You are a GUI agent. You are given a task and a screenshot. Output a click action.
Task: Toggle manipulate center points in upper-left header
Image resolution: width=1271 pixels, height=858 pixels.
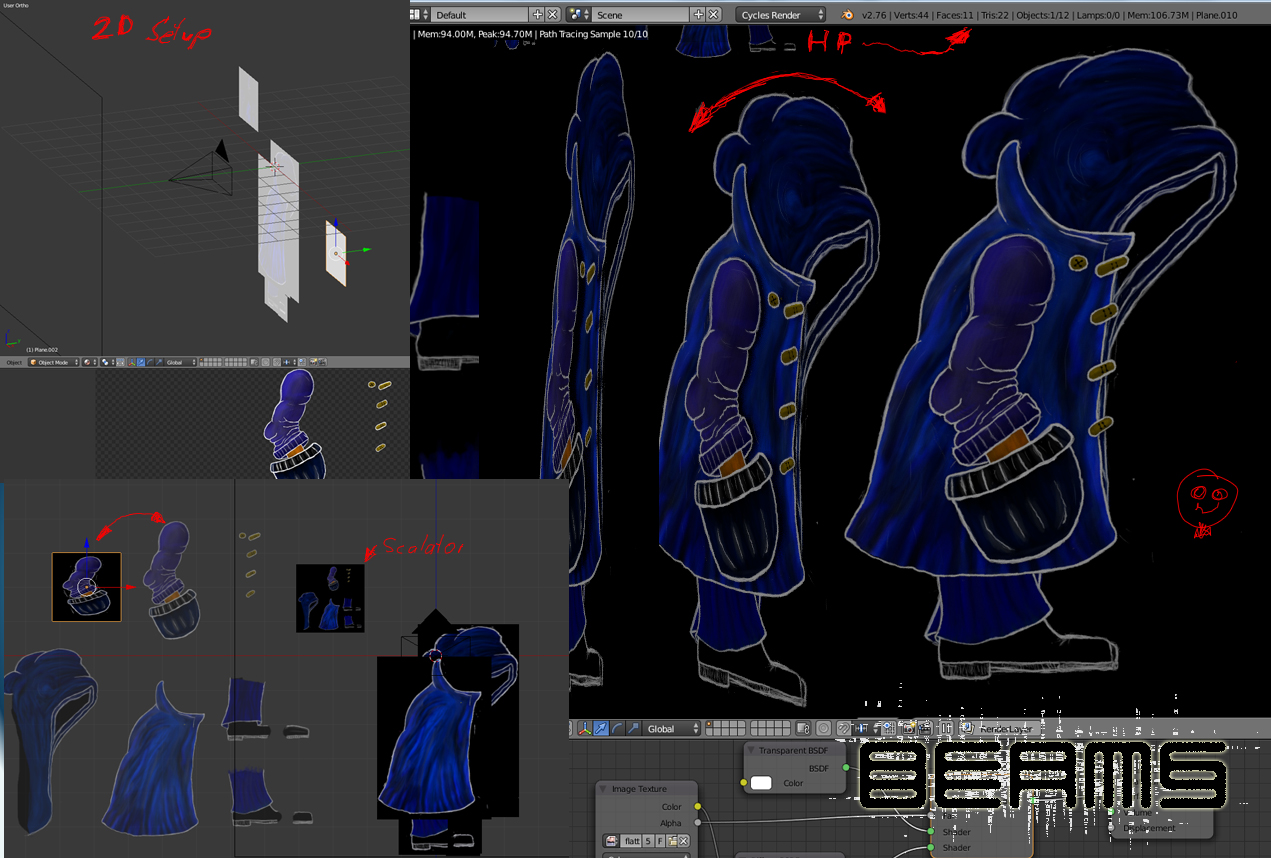120,362
